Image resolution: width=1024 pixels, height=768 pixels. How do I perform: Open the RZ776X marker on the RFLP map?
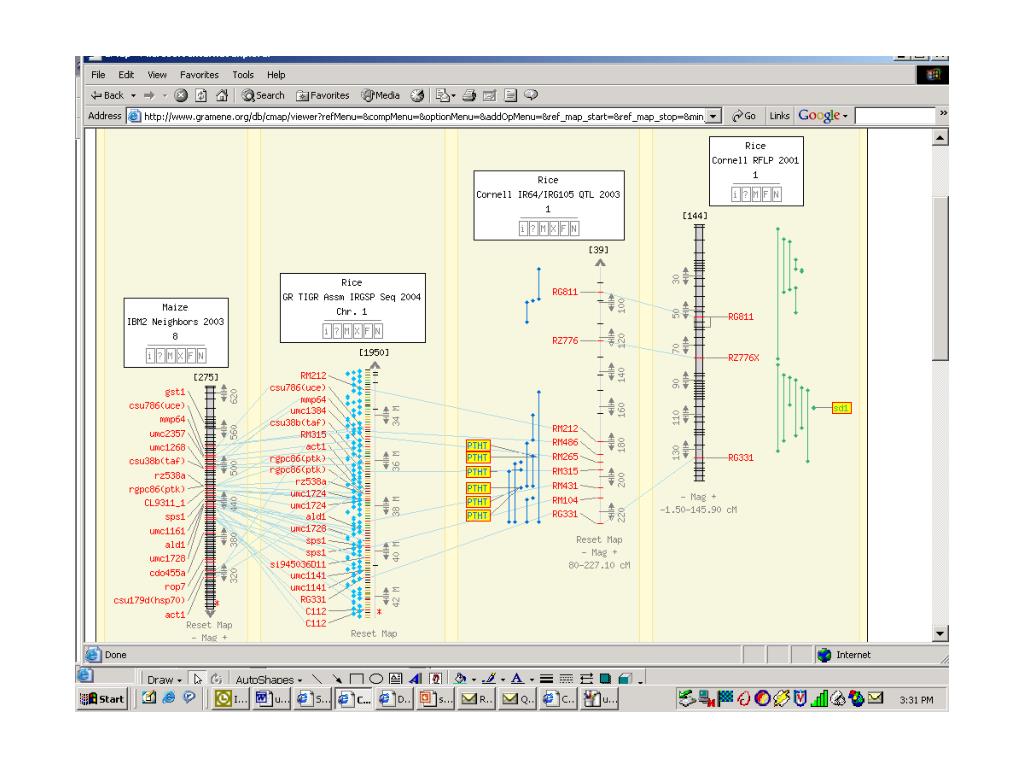744,358
